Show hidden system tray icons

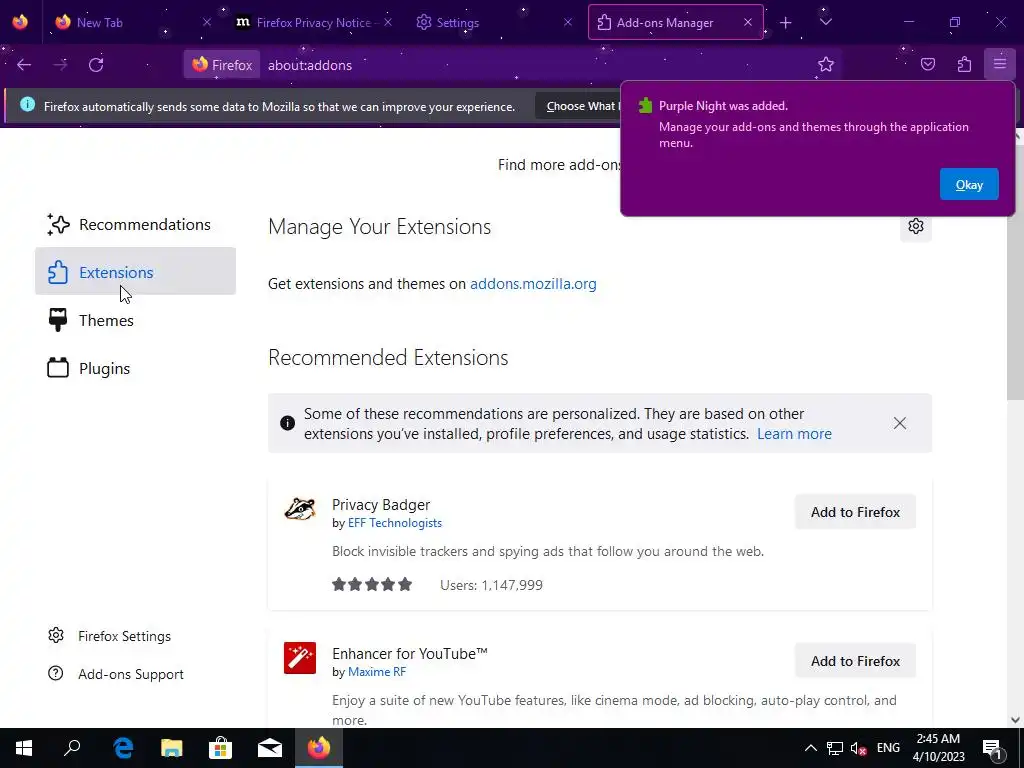point(810,748)
